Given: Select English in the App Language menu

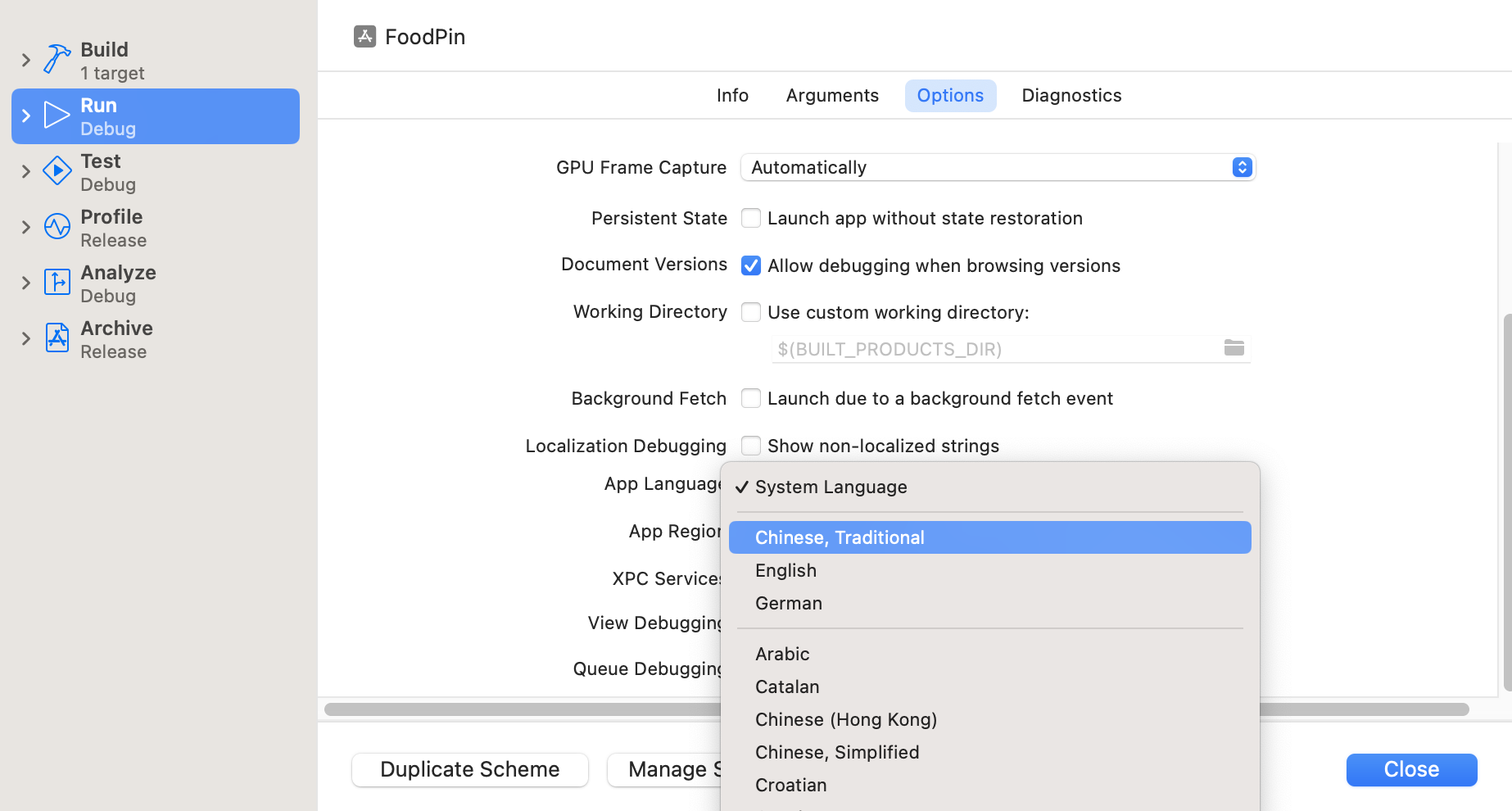Looking at the screenshot, I should (785, 570).
